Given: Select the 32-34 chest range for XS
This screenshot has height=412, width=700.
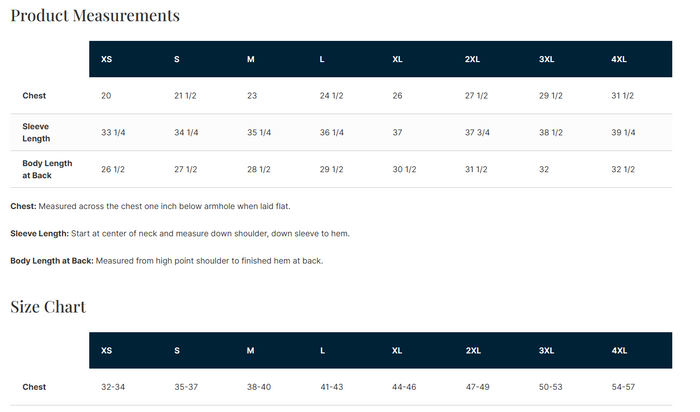Looking at the screenshot, I should click(x=113, y=387).
